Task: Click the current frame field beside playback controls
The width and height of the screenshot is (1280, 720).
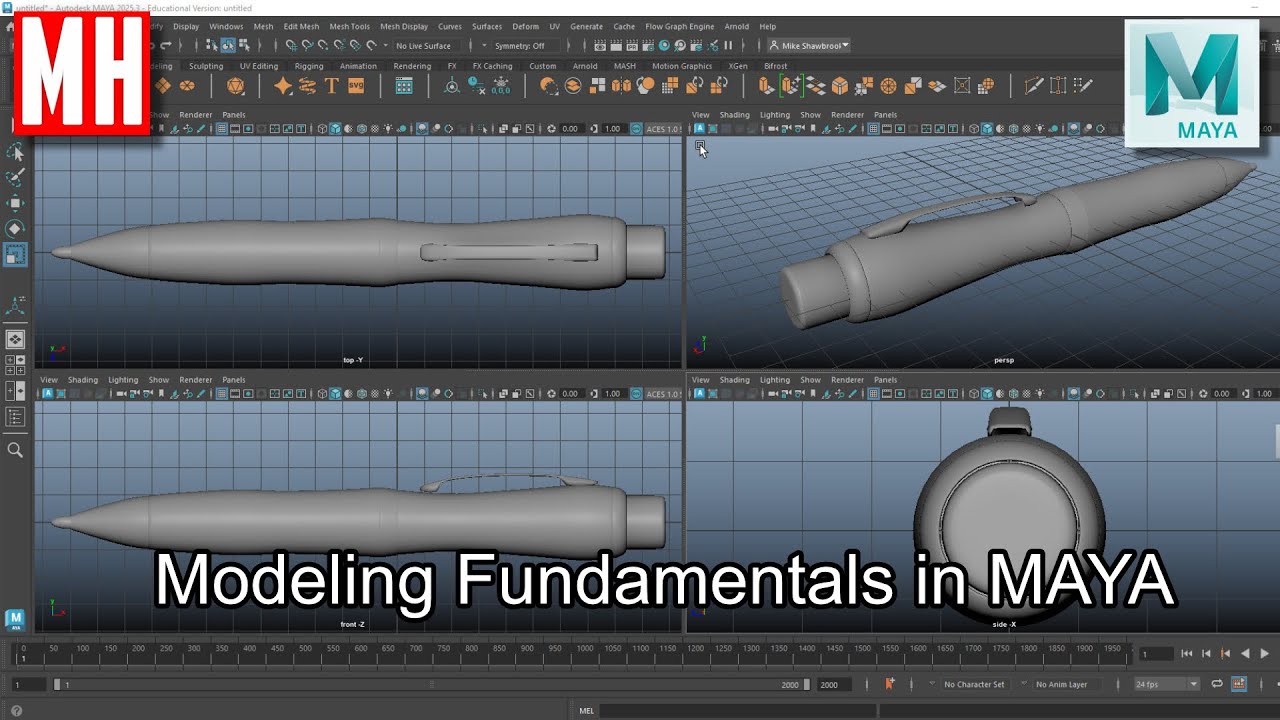Action: [1156, 654]
